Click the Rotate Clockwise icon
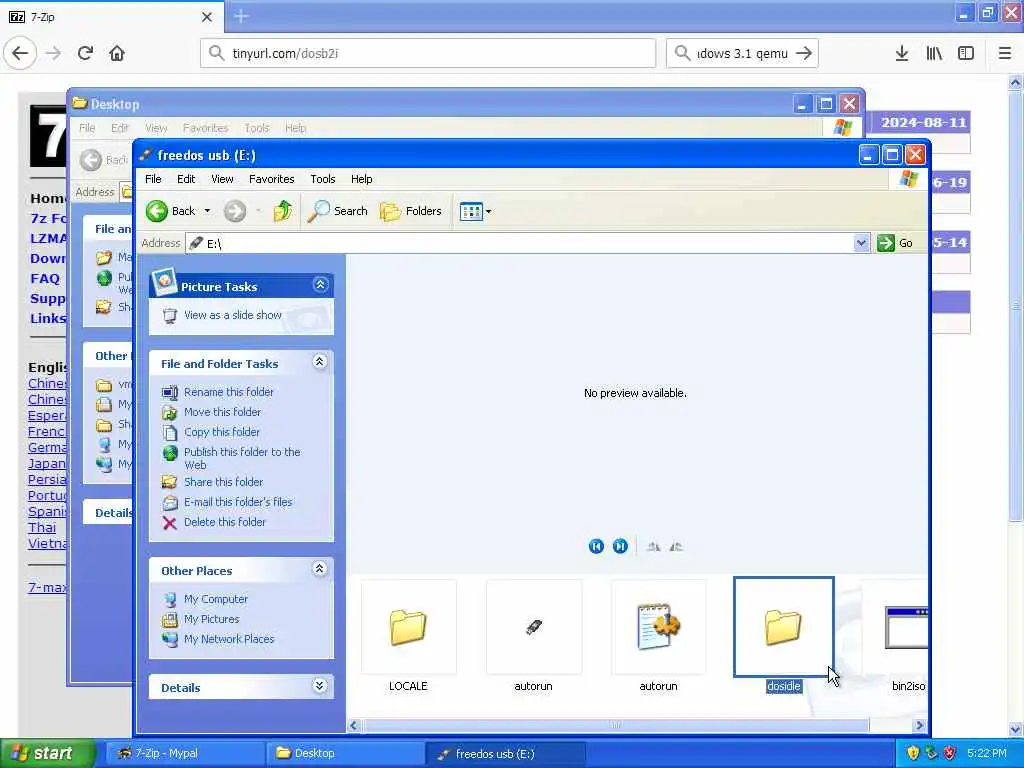The width and height of the screenshot is (1024, 768). [653, 547]
